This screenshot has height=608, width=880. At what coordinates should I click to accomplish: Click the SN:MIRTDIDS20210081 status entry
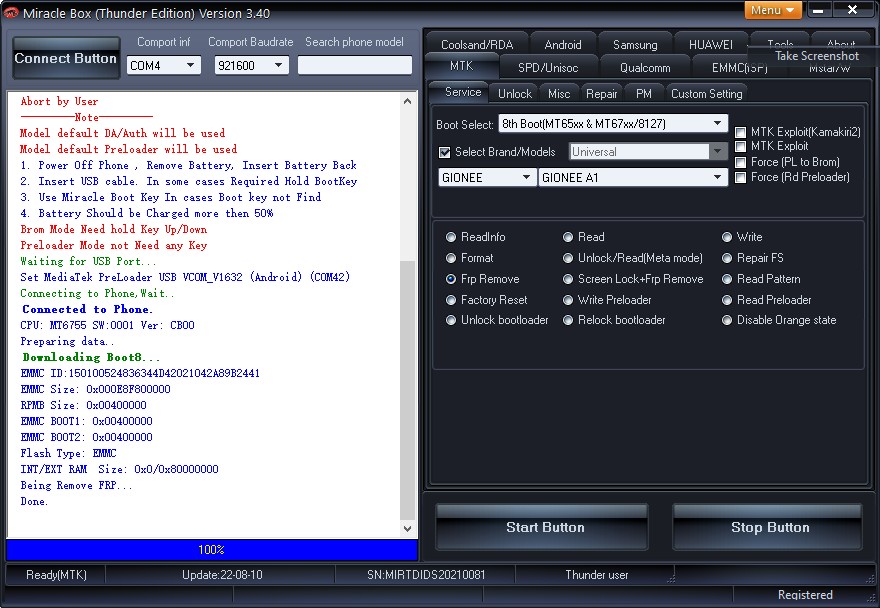[x=426, y=575]
